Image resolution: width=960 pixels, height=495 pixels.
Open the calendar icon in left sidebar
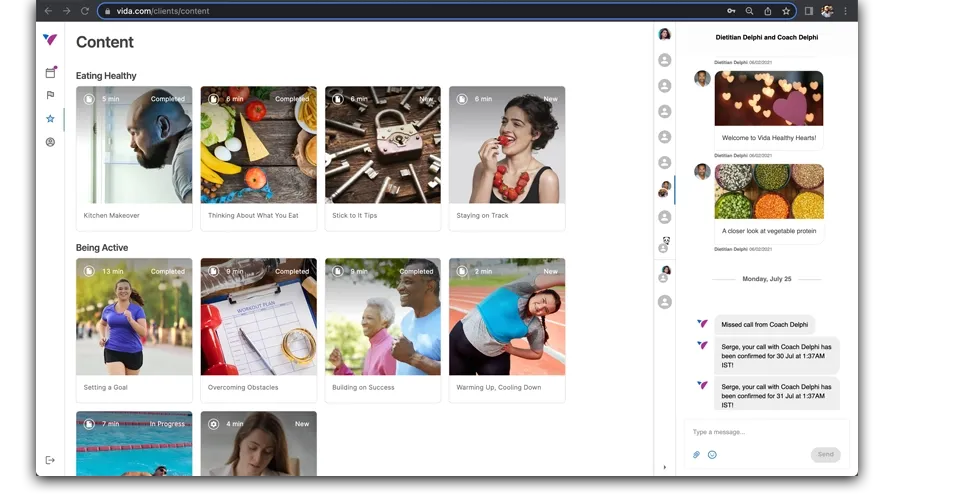[50, 72]
